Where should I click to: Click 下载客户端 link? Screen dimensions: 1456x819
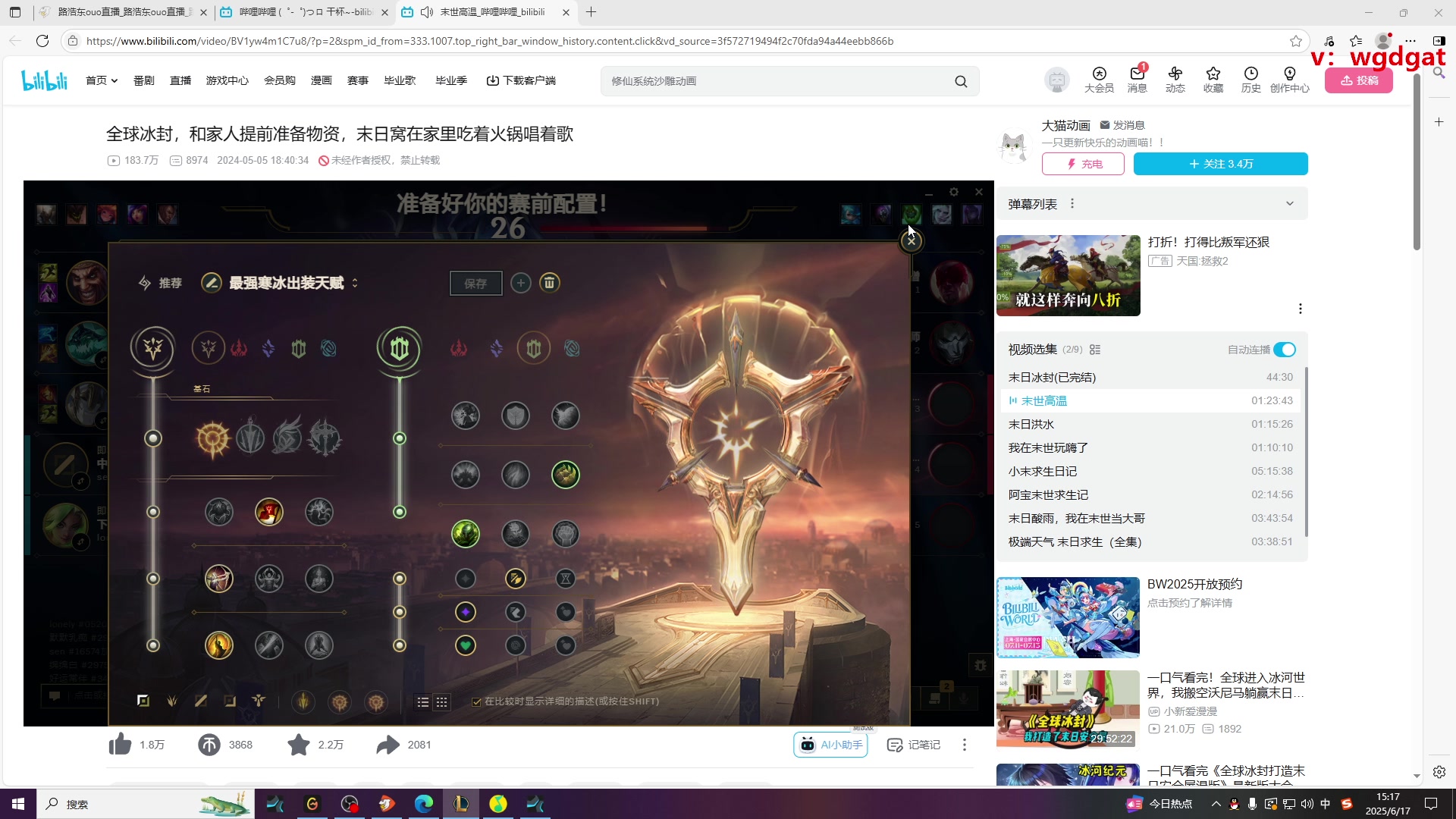pos(521,80)
